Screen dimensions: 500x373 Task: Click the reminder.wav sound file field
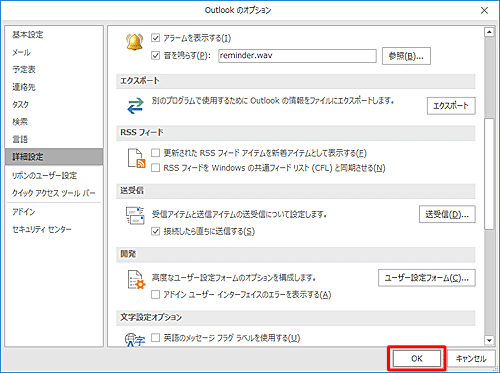click(x=297, y=56)
